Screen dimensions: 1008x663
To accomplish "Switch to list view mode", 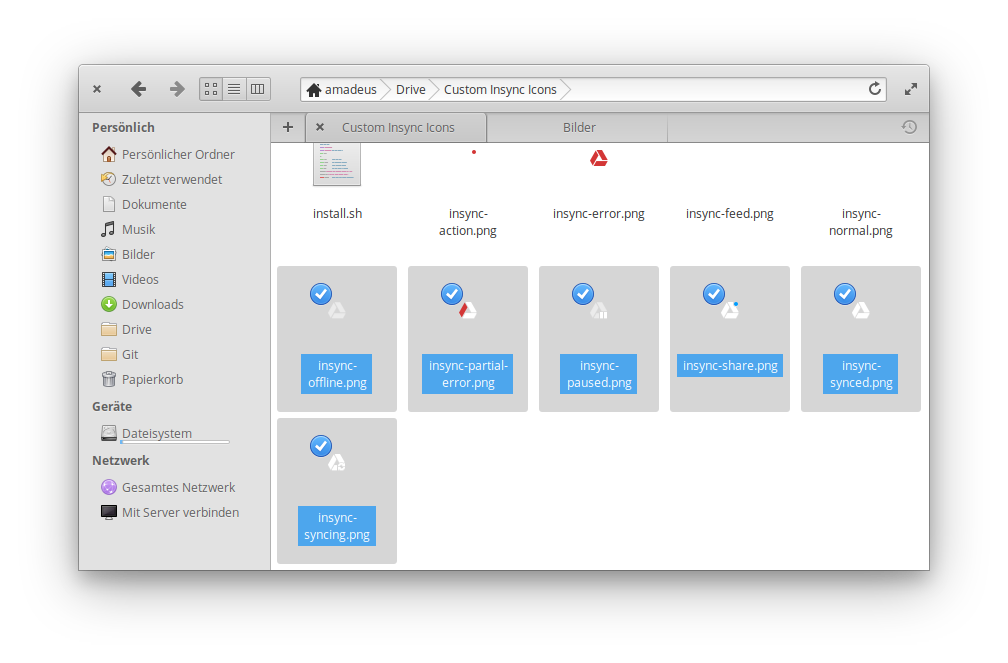I will (234, 89).
